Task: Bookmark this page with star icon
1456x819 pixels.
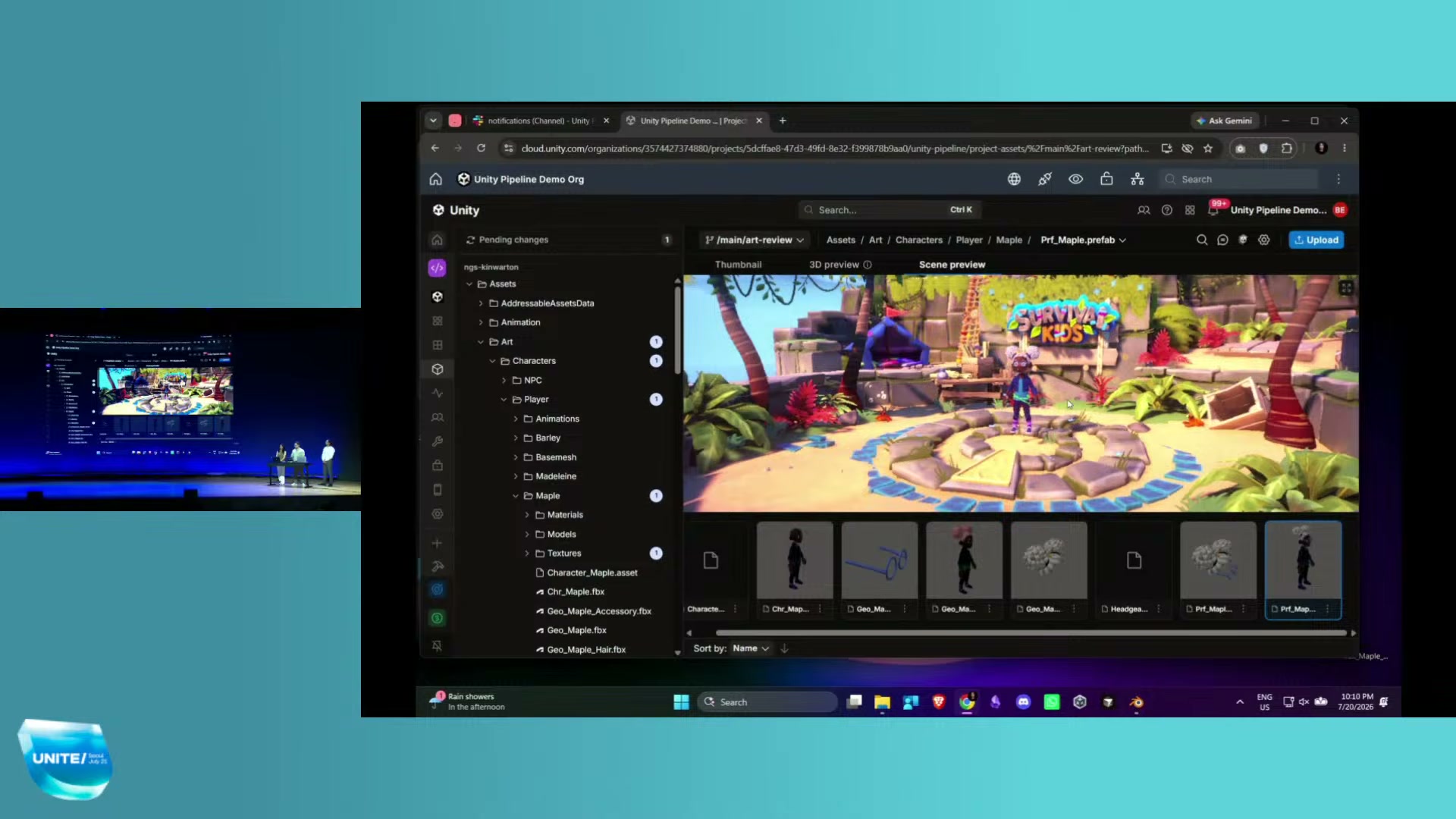Action: 1208,149
